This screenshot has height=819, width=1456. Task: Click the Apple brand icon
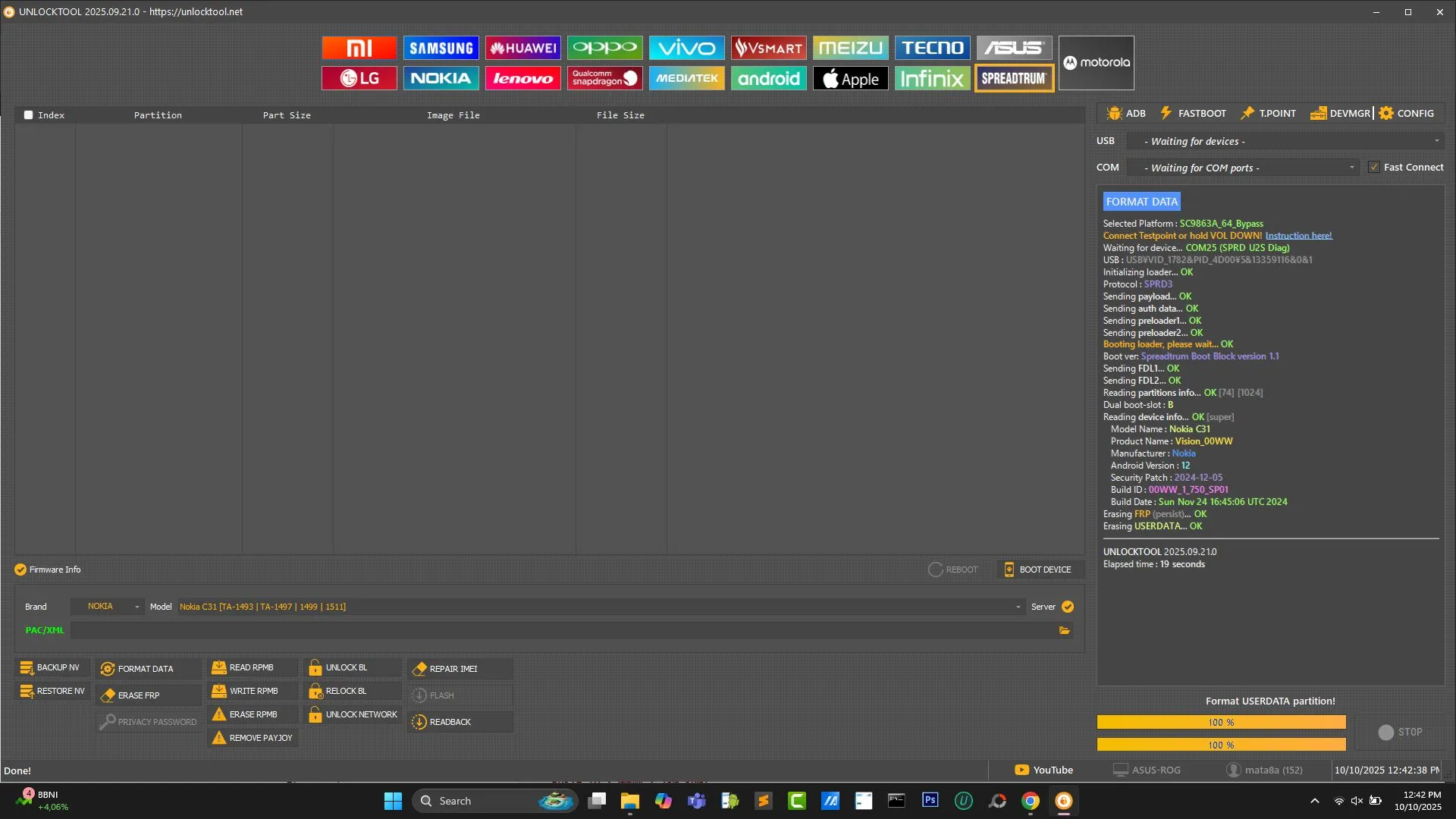pos(850,78)
